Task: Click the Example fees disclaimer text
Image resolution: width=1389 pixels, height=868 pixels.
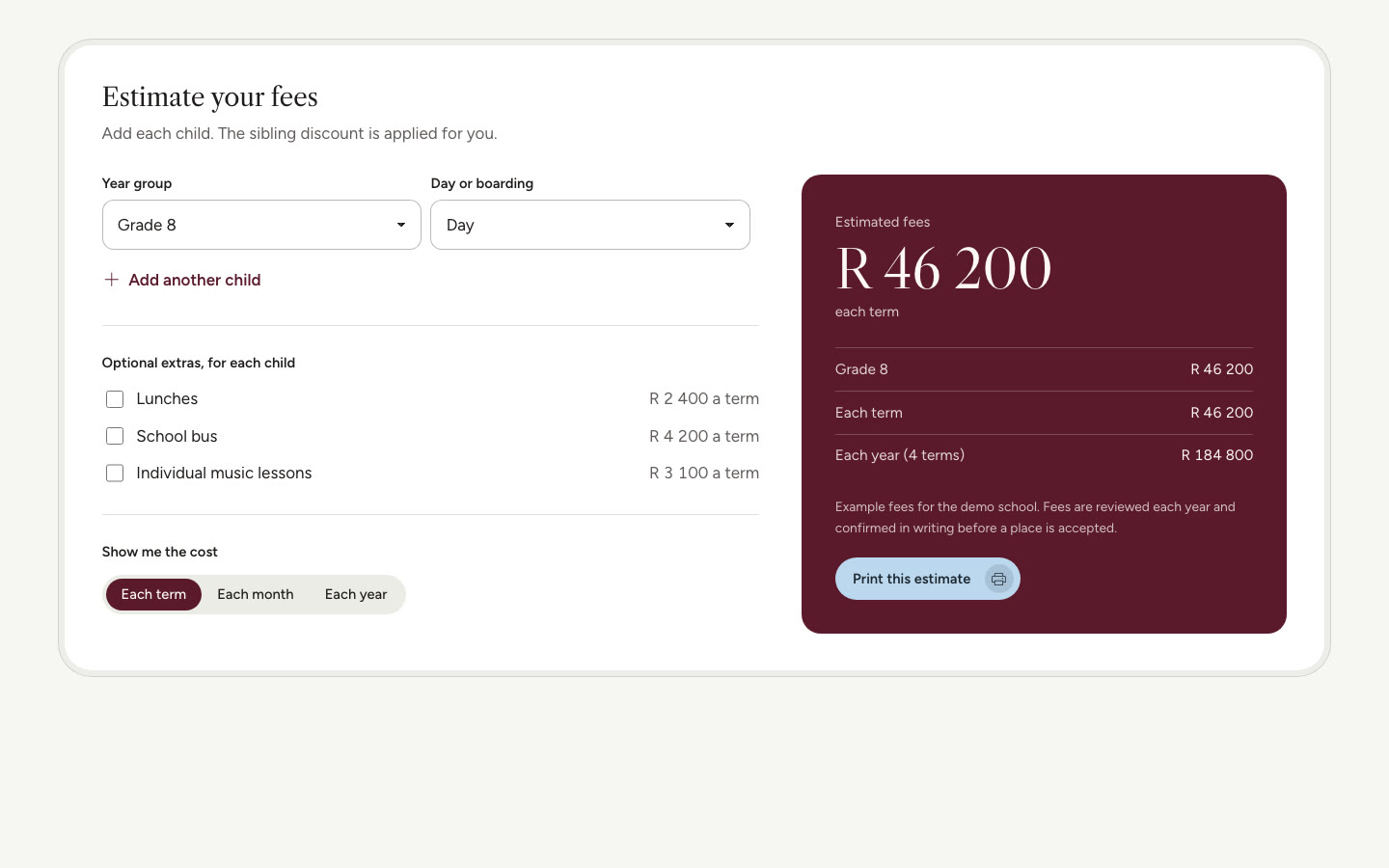Action: point(1035,517)
